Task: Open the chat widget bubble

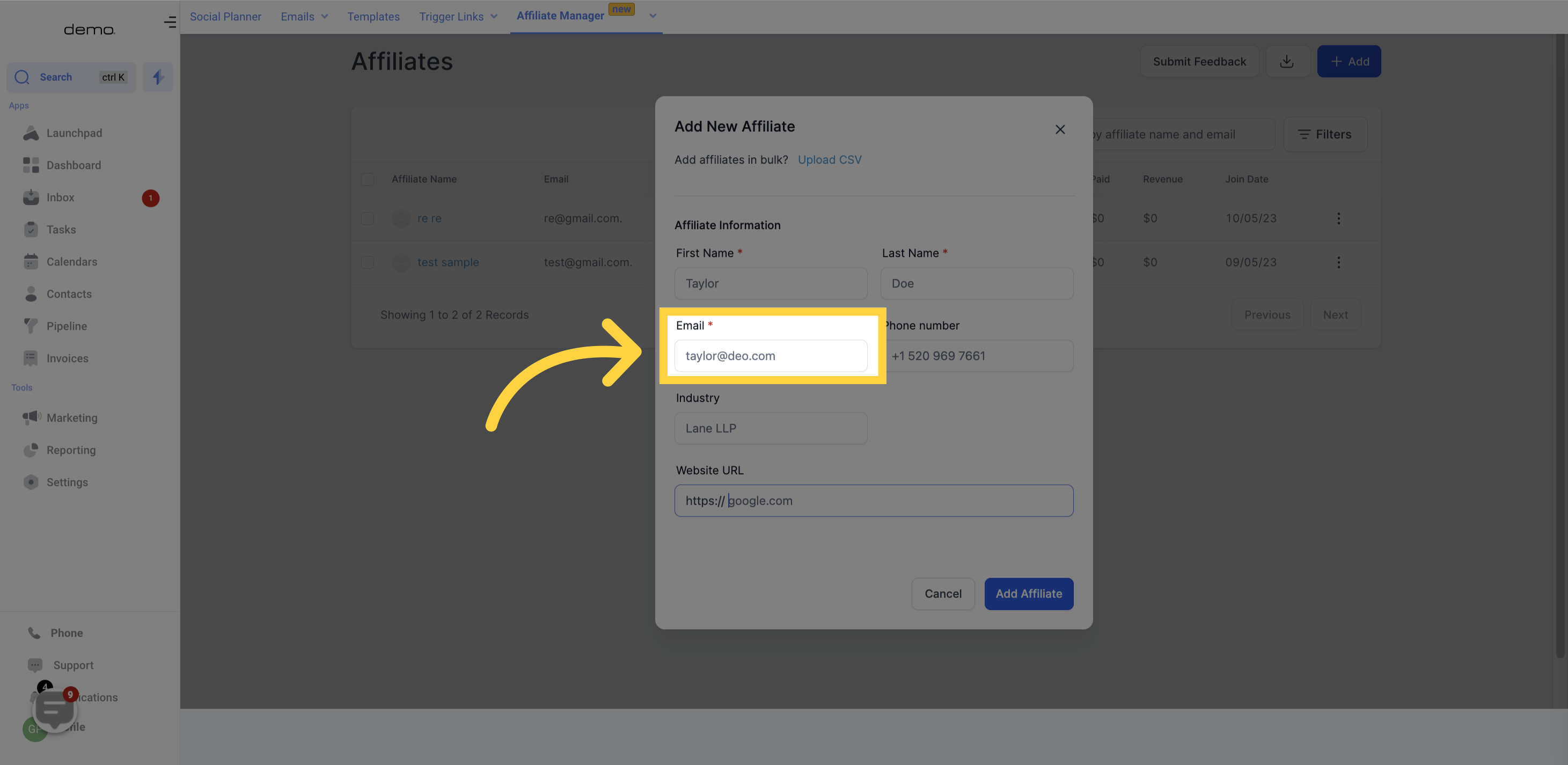Action: [55, 710]
